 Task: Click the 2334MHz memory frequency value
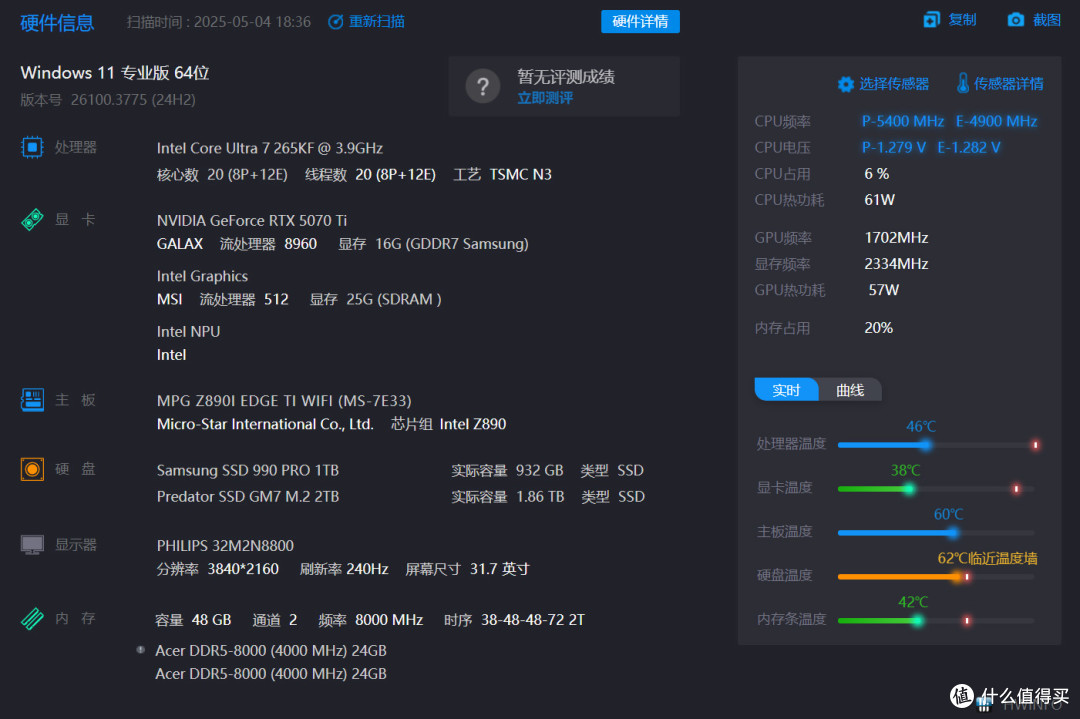tap(896, 264)
